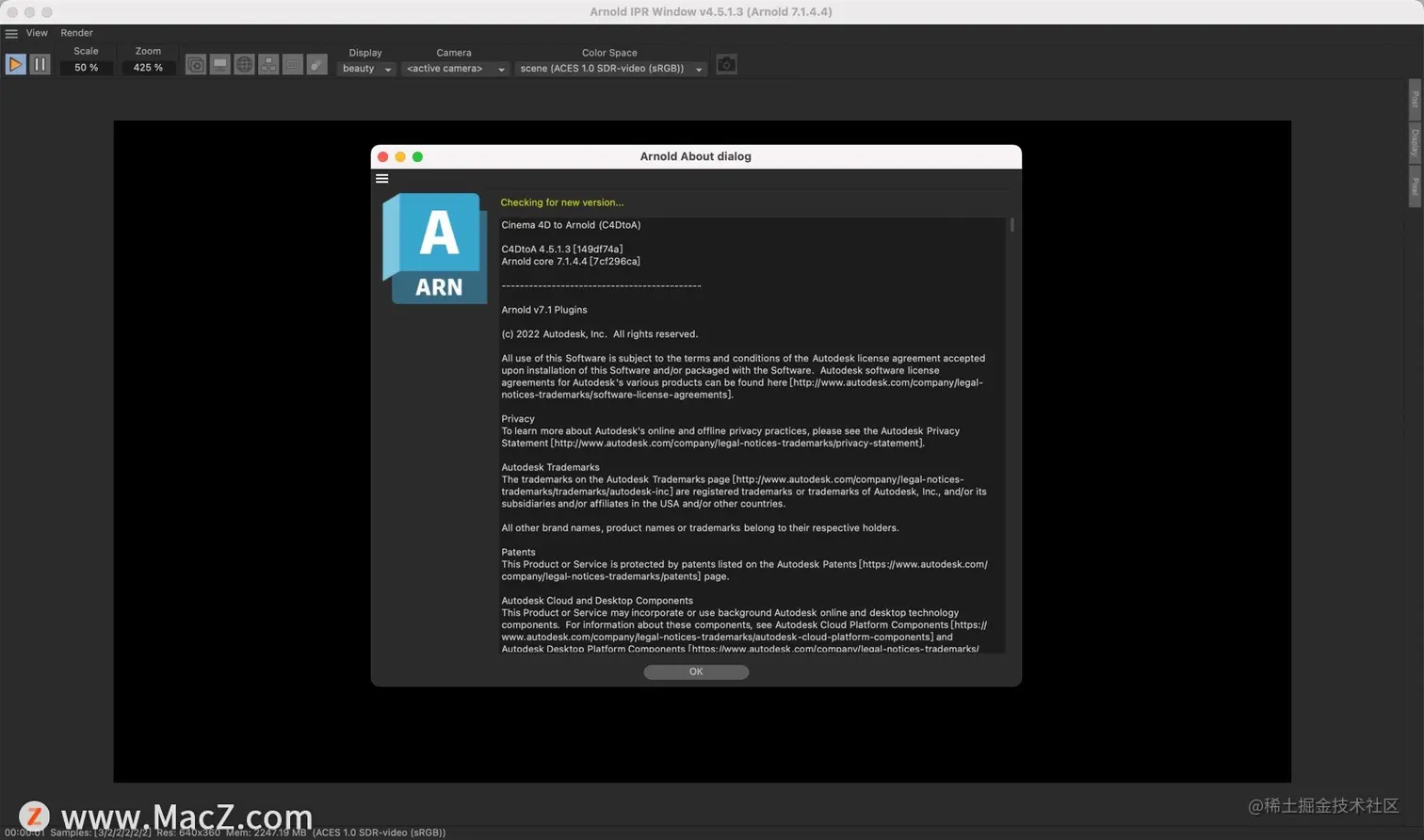
Task: Click the 'Arnold core 7.1.4.4 [7cf296ca]' line
Action: (x=571, y=262)
